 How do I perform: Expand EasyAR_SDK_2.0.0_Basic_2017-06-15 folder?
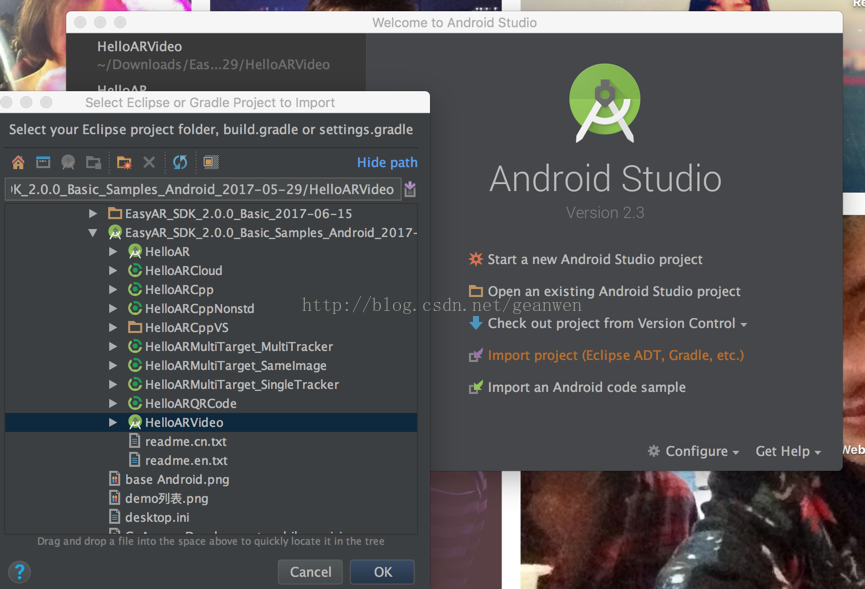pos(93,213)
